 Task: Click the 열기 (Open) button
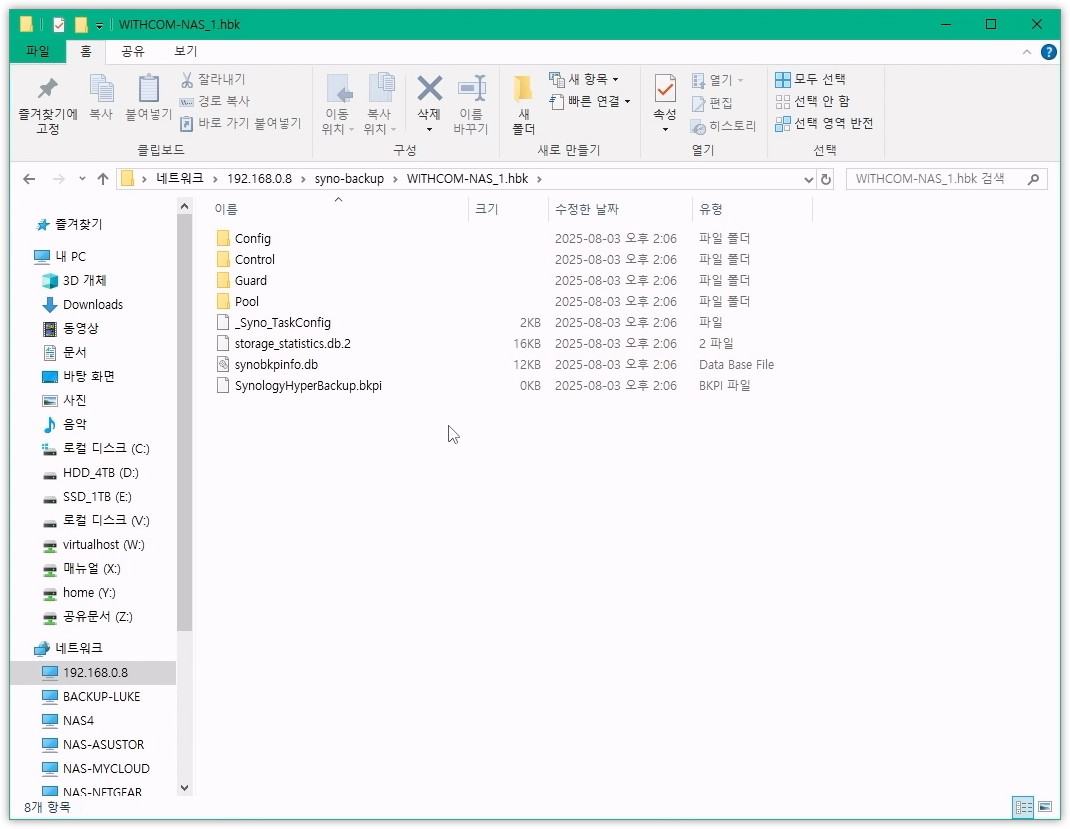click(715, 78)
